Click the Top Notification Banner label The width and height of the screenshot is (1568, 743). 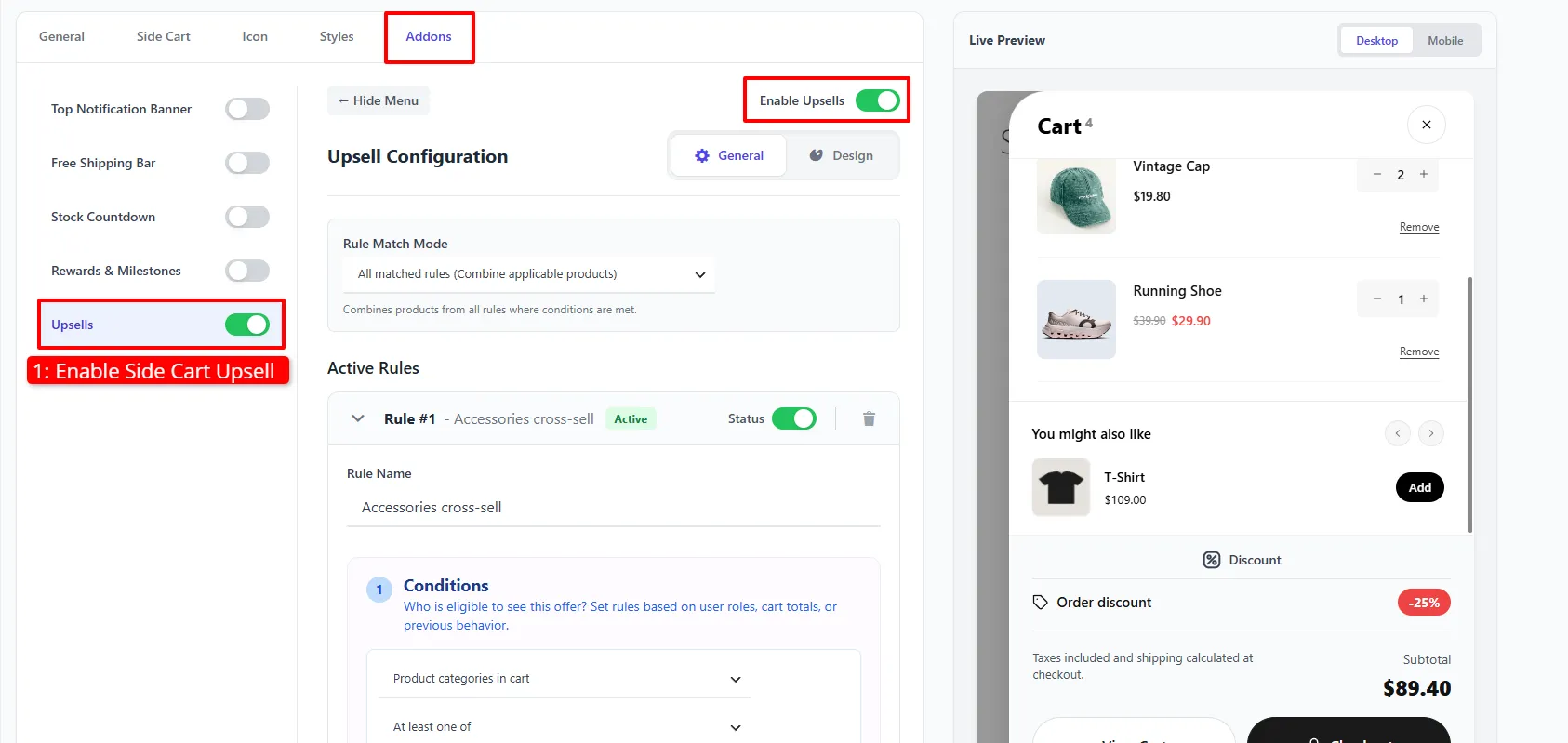pos(121,109)
